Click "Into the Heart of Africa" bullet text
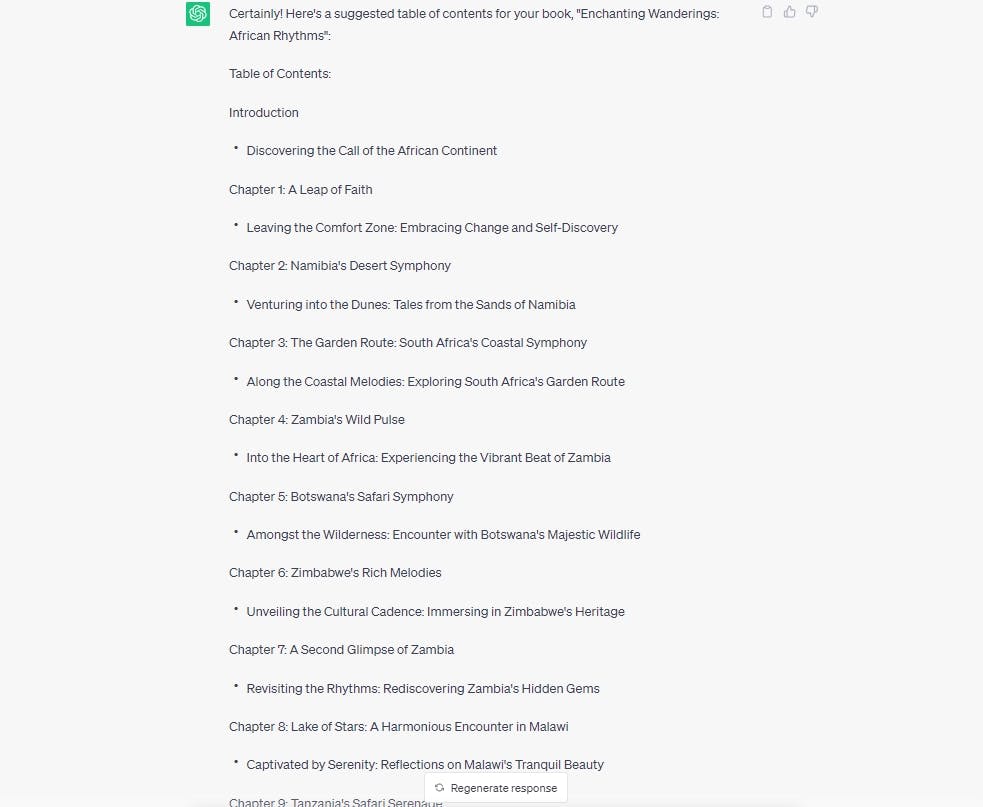Viewport: 983px width, 807px height. click(x=428, y=458)
